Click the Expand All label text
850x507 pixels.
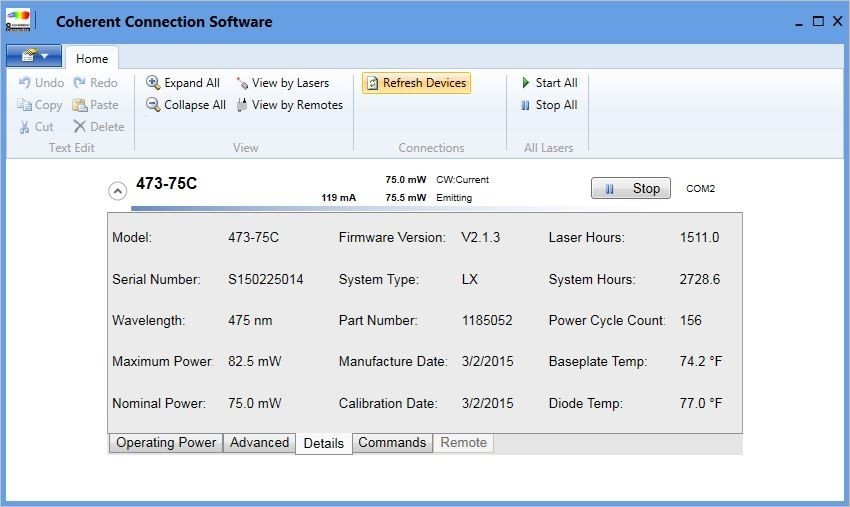(x=192, y=83)
